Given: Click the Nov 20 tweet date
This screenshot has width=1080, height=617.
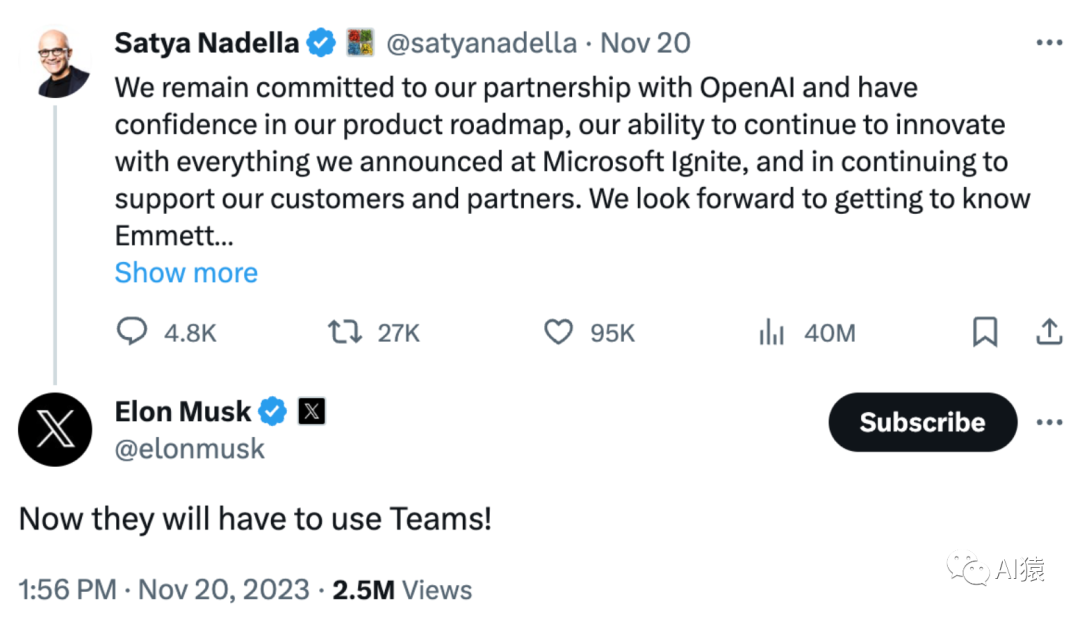Looking at the screenshot, I should coord(645,43).
